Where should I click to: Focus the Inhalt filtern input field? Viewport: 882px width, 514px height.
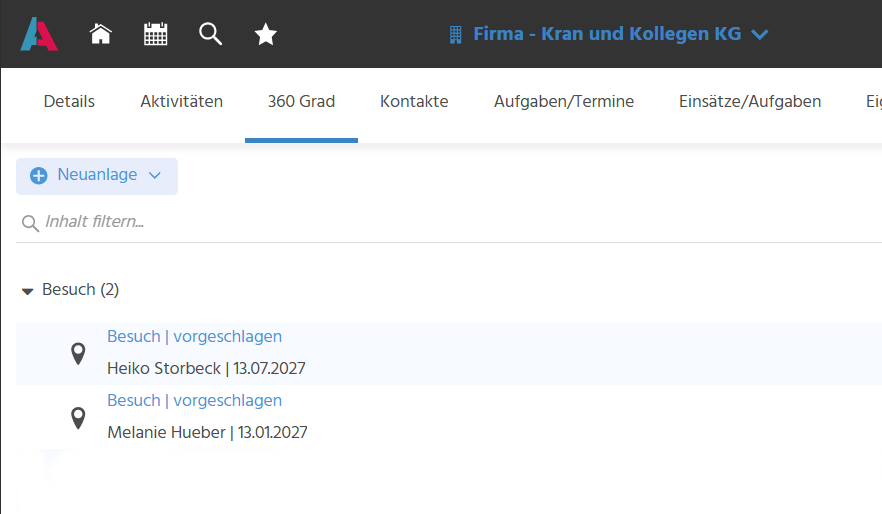450,222
